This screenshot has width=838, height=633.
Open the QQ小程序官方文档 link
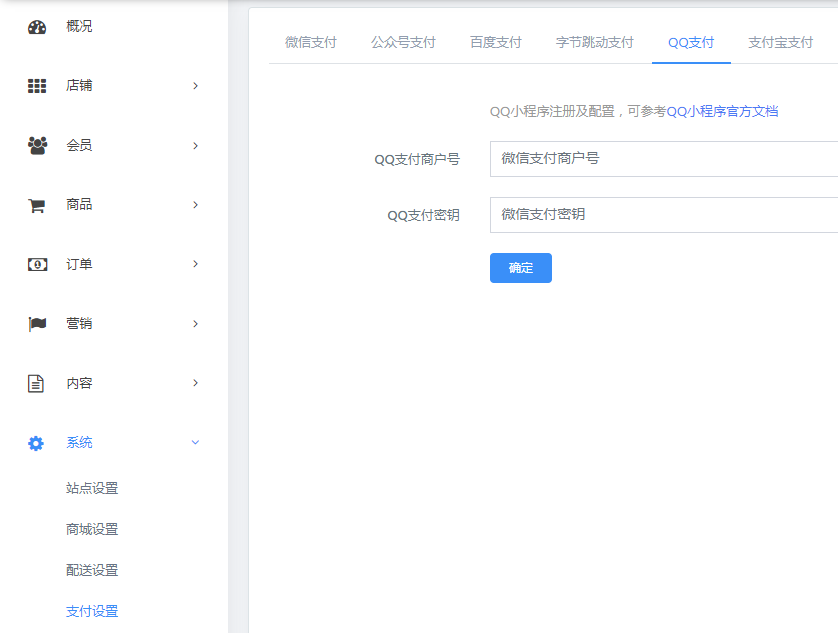(722, 111)
